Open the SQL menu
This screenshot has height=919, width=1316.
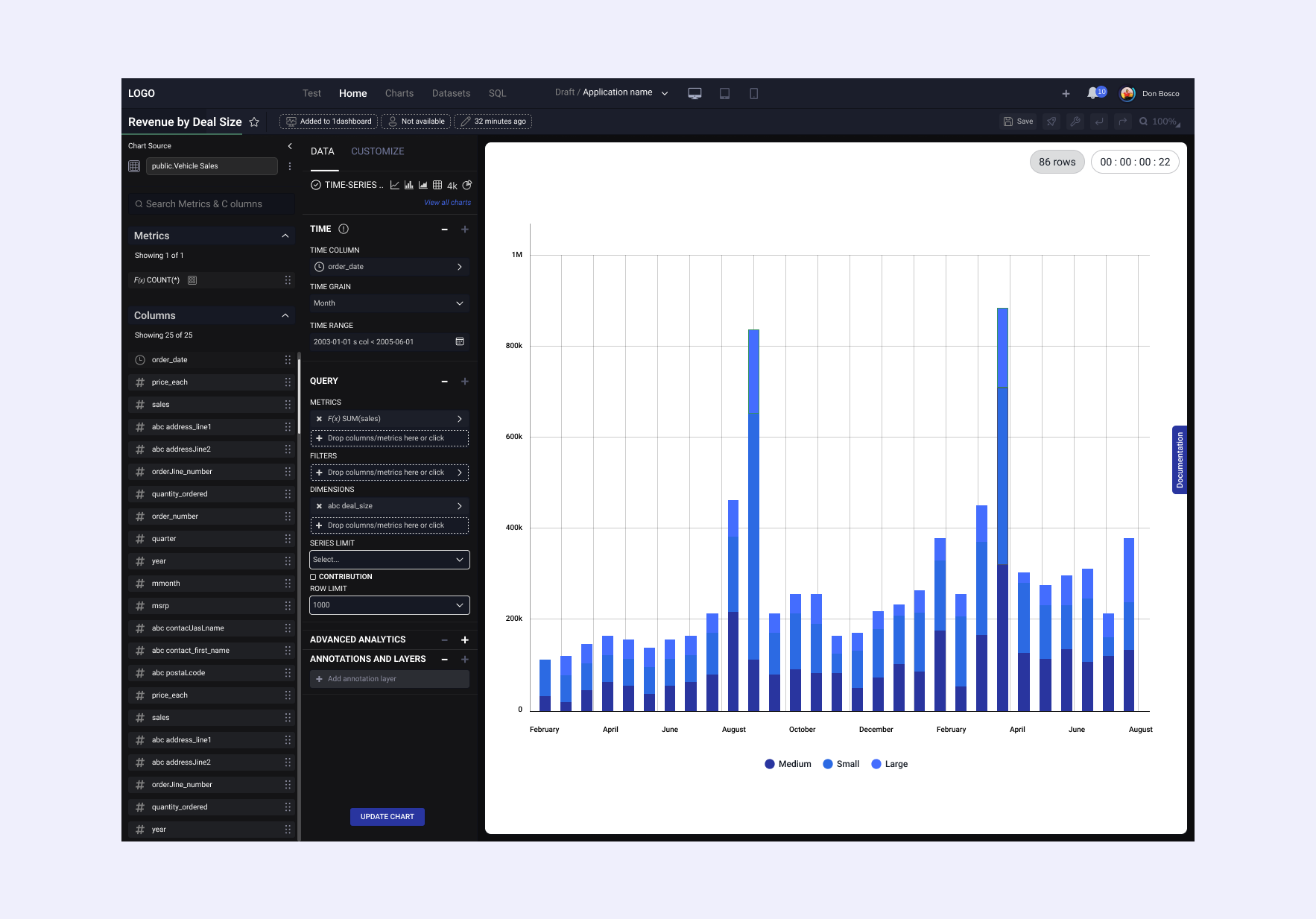click(497, 93)
